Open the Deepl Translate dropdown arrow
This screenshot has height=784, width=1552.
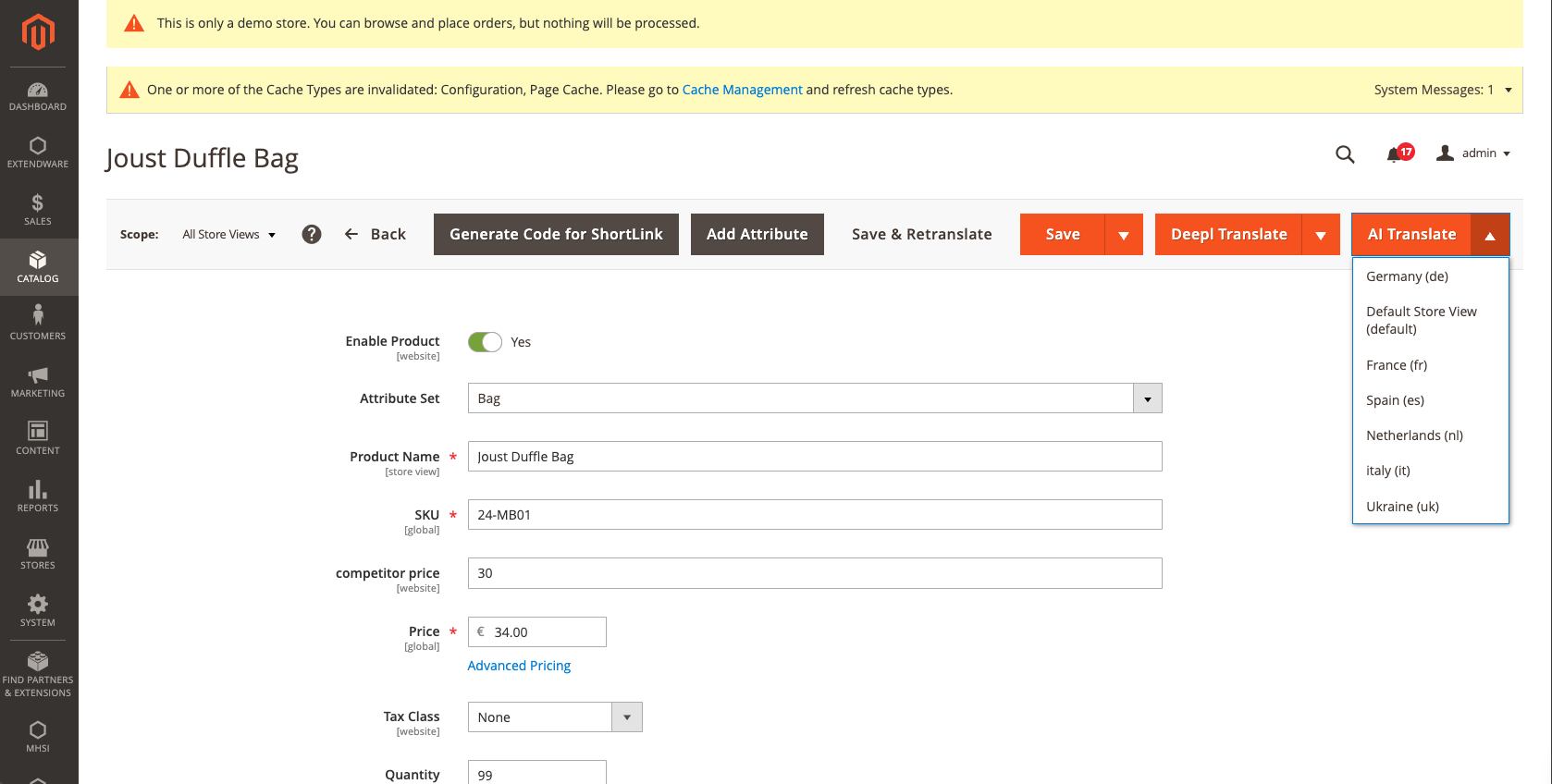(x=1321, y=235)
